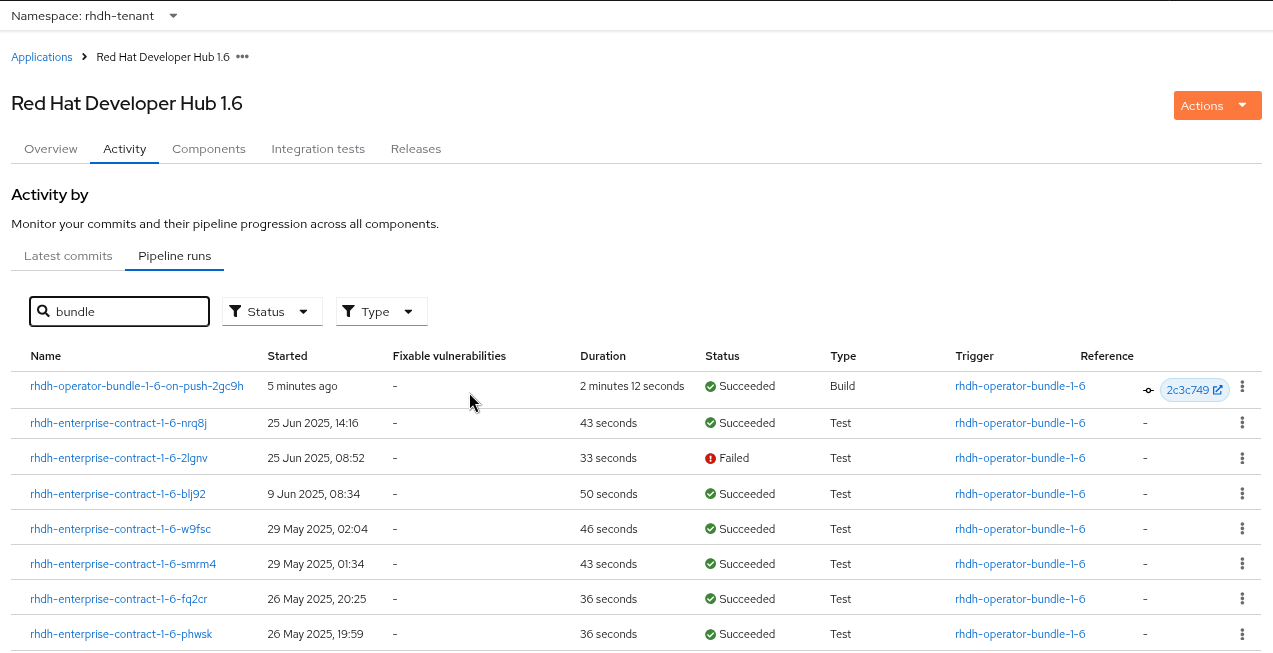Go to Applications breadcrumb link
The height and width of the screenshot is (653, 1273).
42,57
